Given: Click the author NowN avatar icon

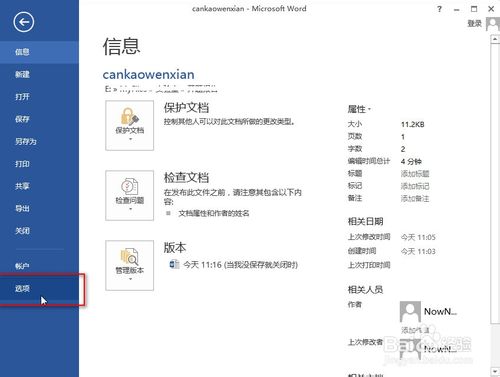Looking at the screenshot, I should coord(410,311).
